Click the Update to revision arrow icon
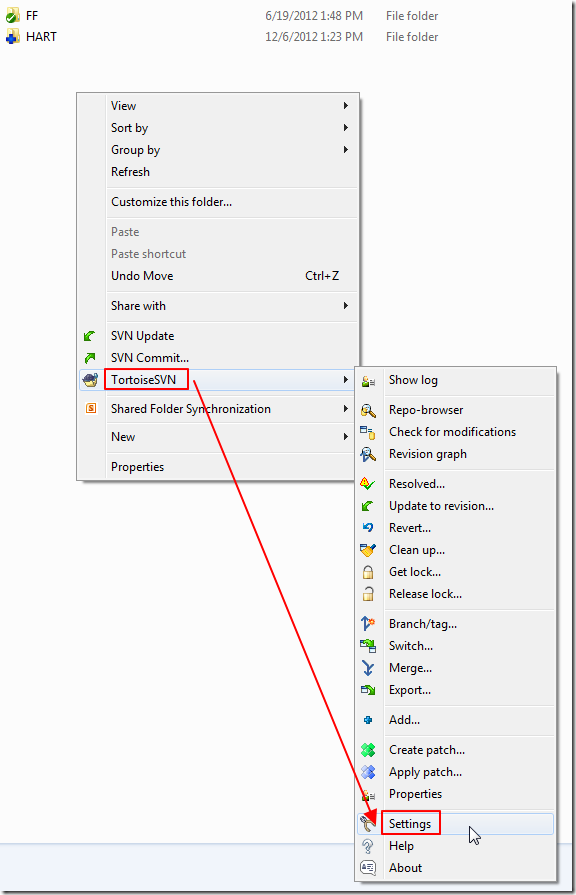 [368, 506]
